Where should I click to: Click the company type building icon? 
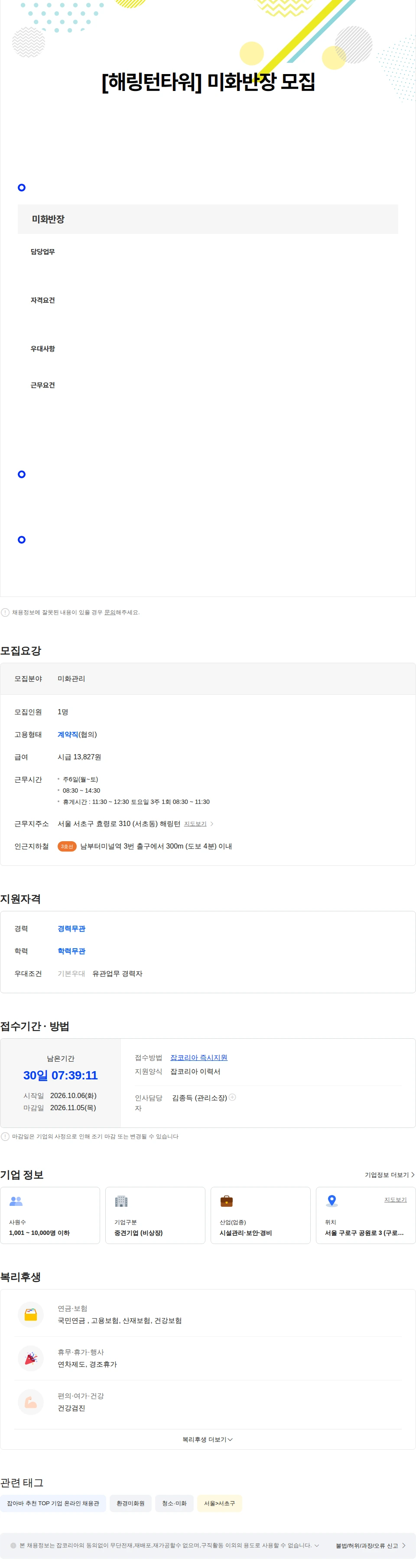point(121,1201)
